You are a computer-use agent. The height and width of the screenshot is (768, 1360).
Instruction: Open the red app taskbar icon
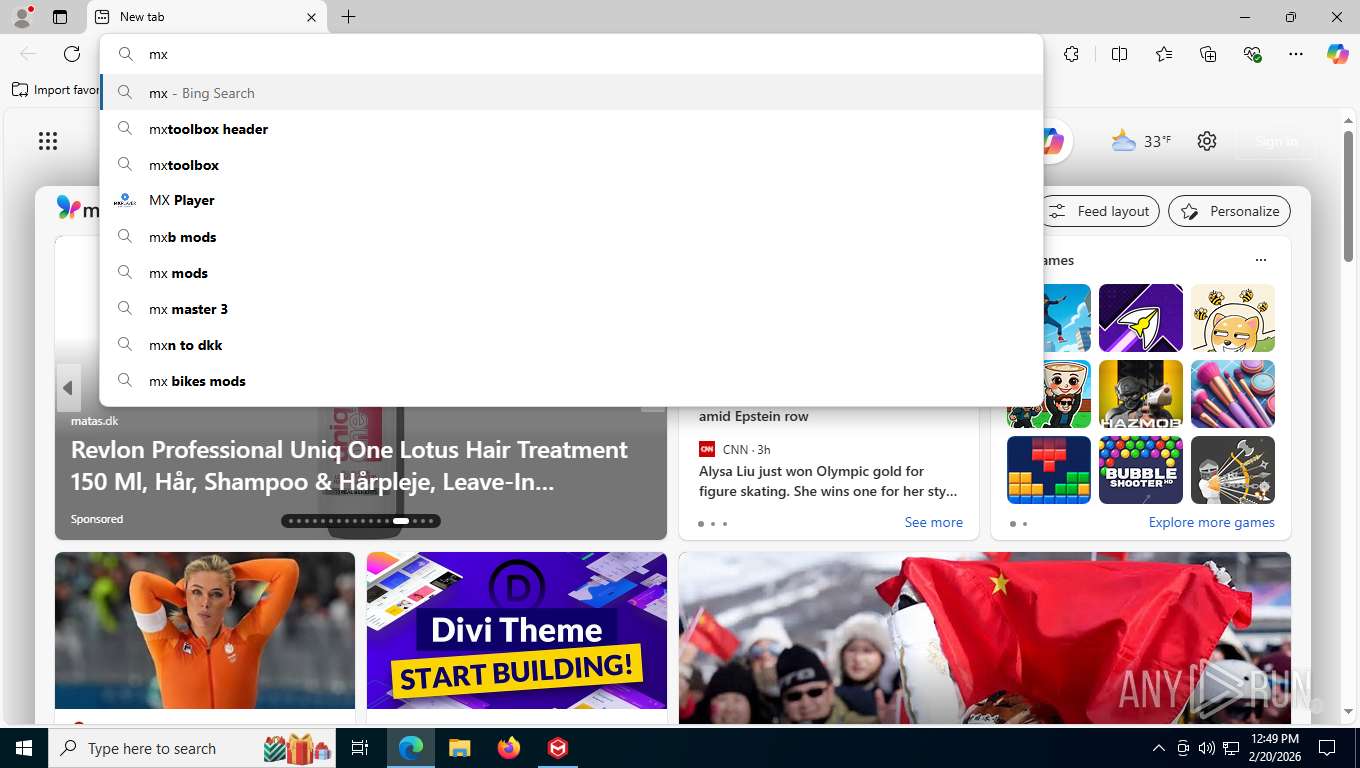click(558, 748)
